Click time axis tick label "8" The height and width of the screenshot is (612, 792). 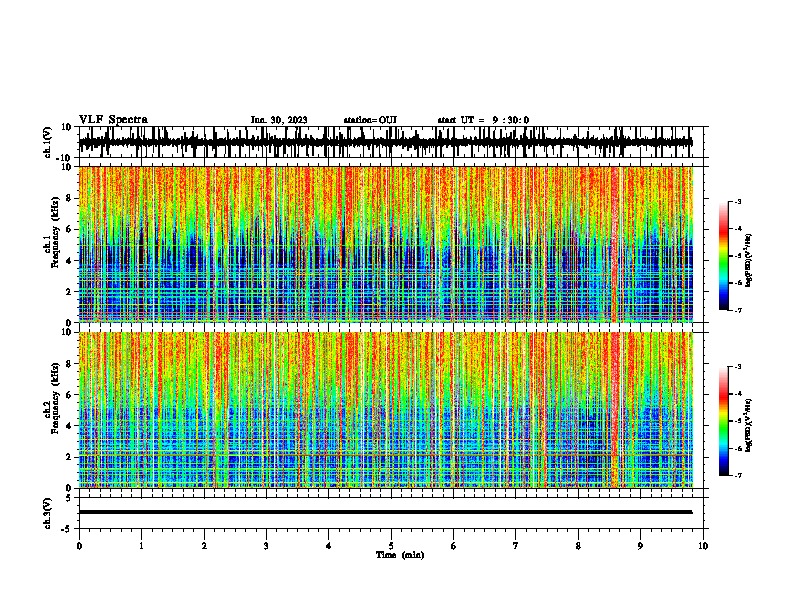(x=578, y=546)
